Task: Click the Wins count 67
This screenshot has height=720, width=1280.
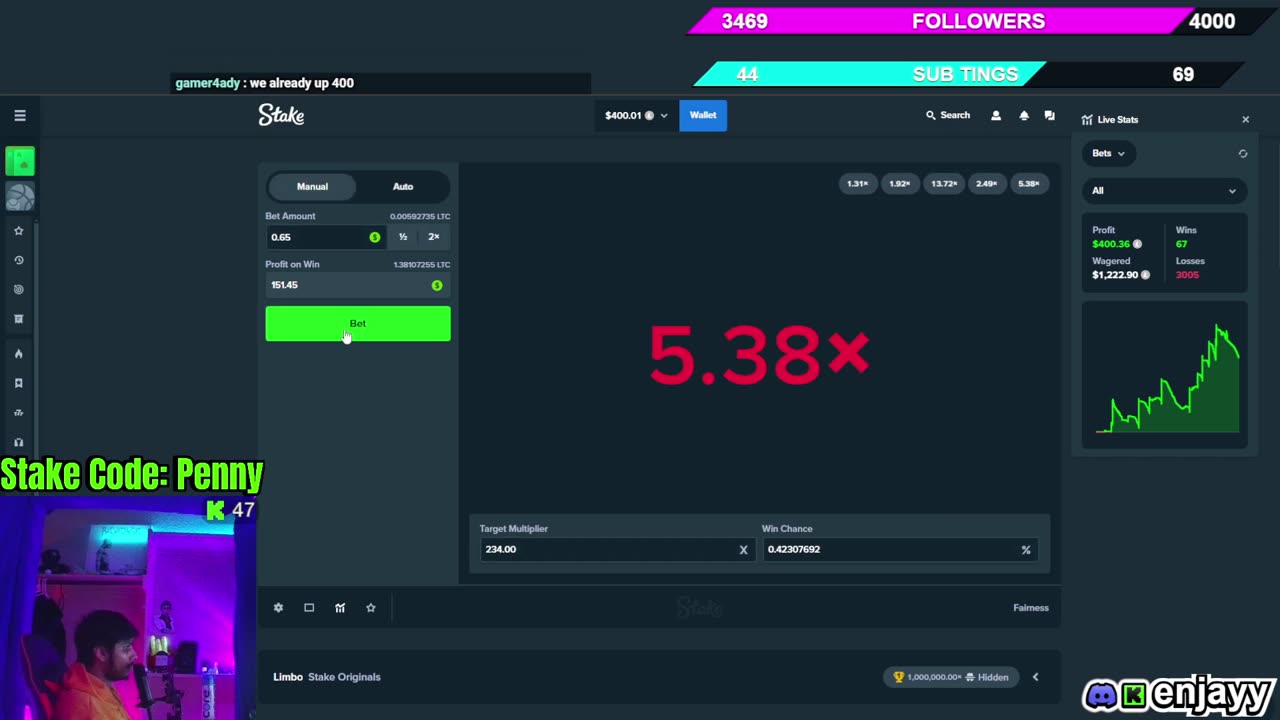Action: pyautogui.click(x=1181, y=244)
